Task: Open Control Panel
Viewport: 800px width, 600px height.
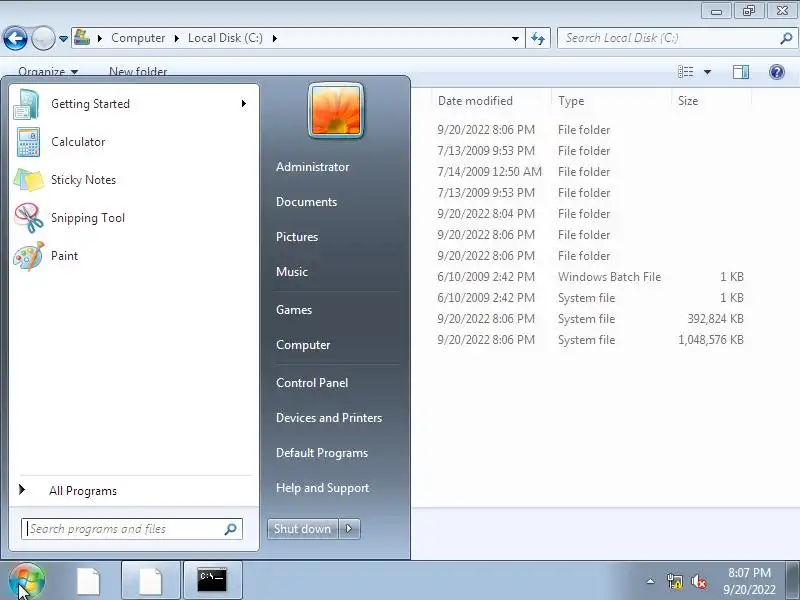Action: [312, 383]
